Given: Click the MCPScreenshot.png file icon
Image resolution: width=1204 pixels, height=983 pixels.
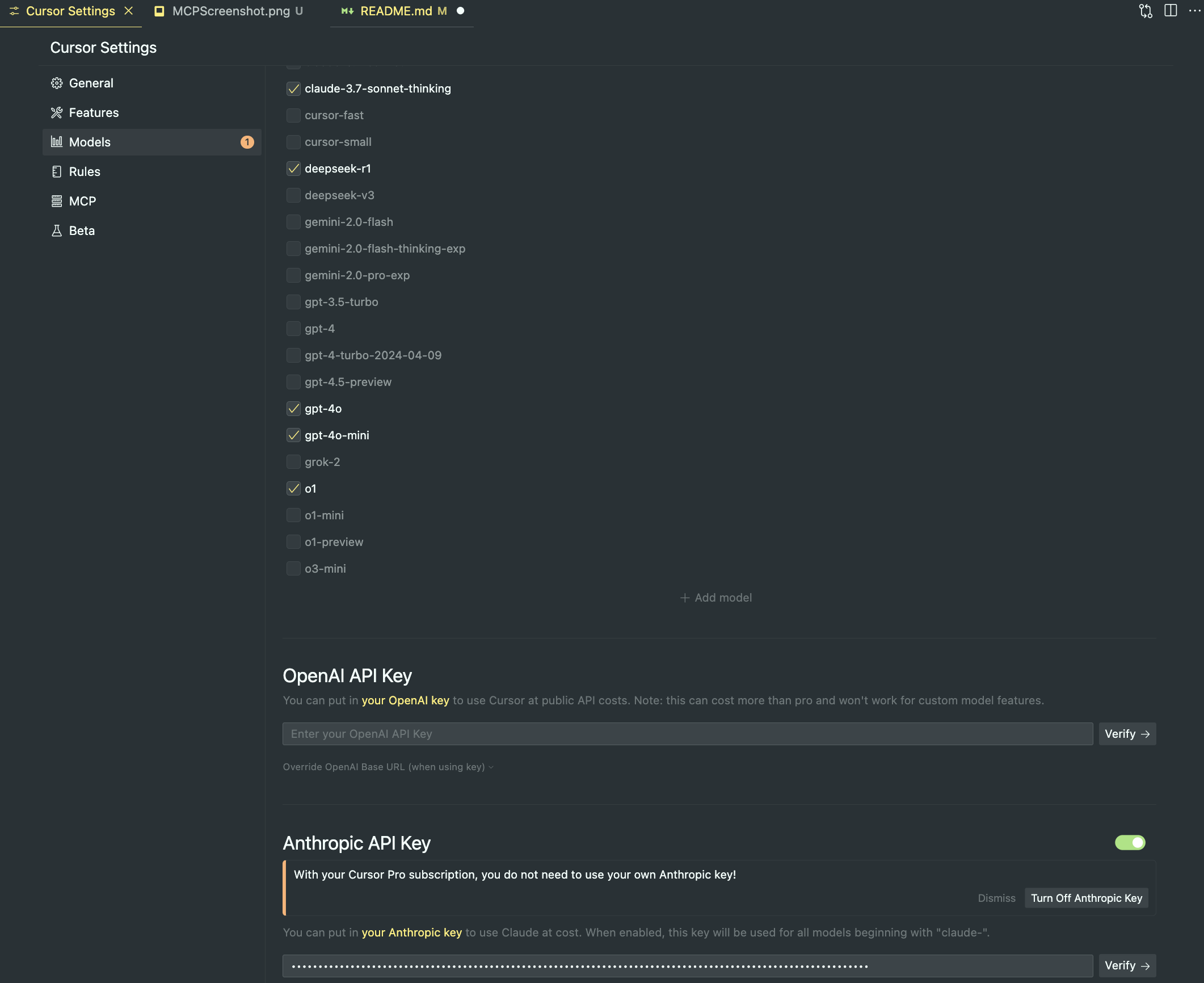Looking at the screenshot, I should pos(159,11).
